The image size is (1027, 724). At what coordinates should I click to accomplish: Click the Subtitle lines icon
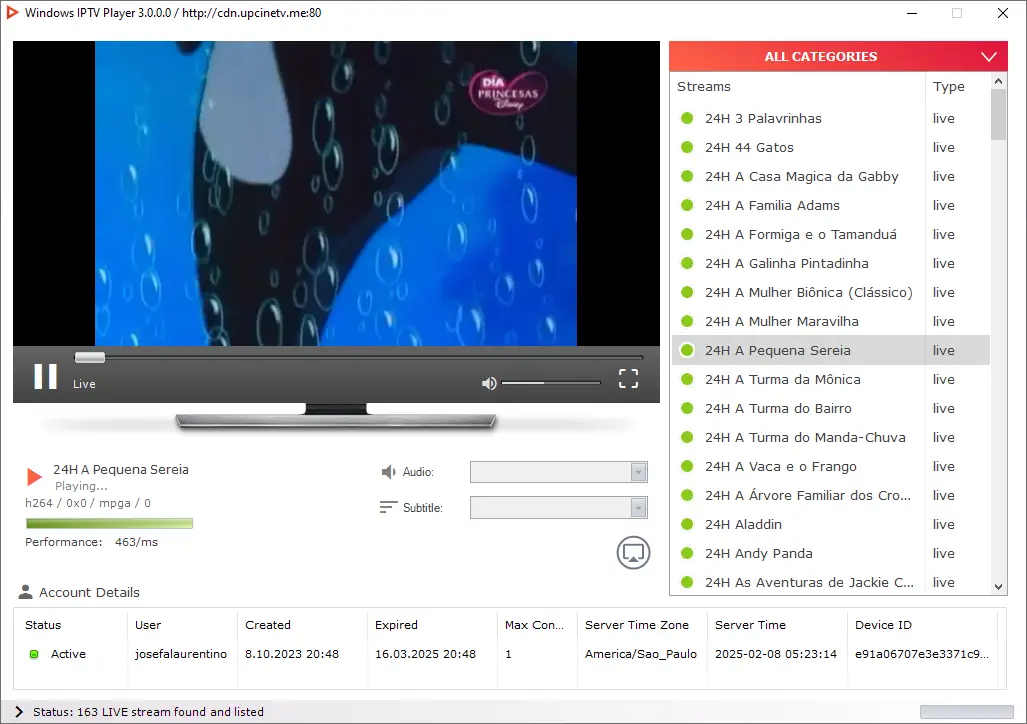[x=388, y=507]
